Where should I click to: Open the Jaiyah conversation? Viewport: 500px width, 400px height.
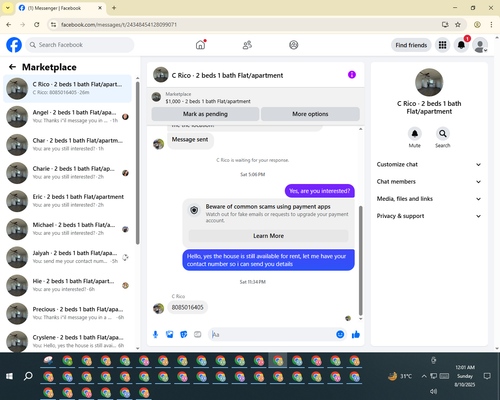pos(67,257)
